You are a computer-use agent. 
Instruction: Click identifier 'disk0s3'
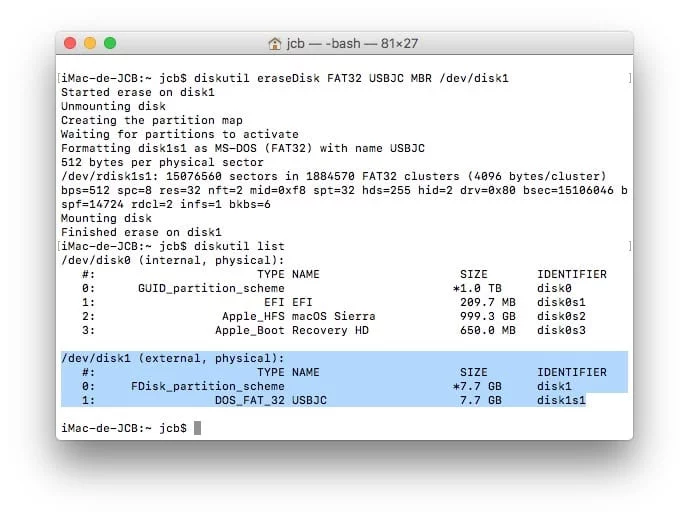pos(561,331)
